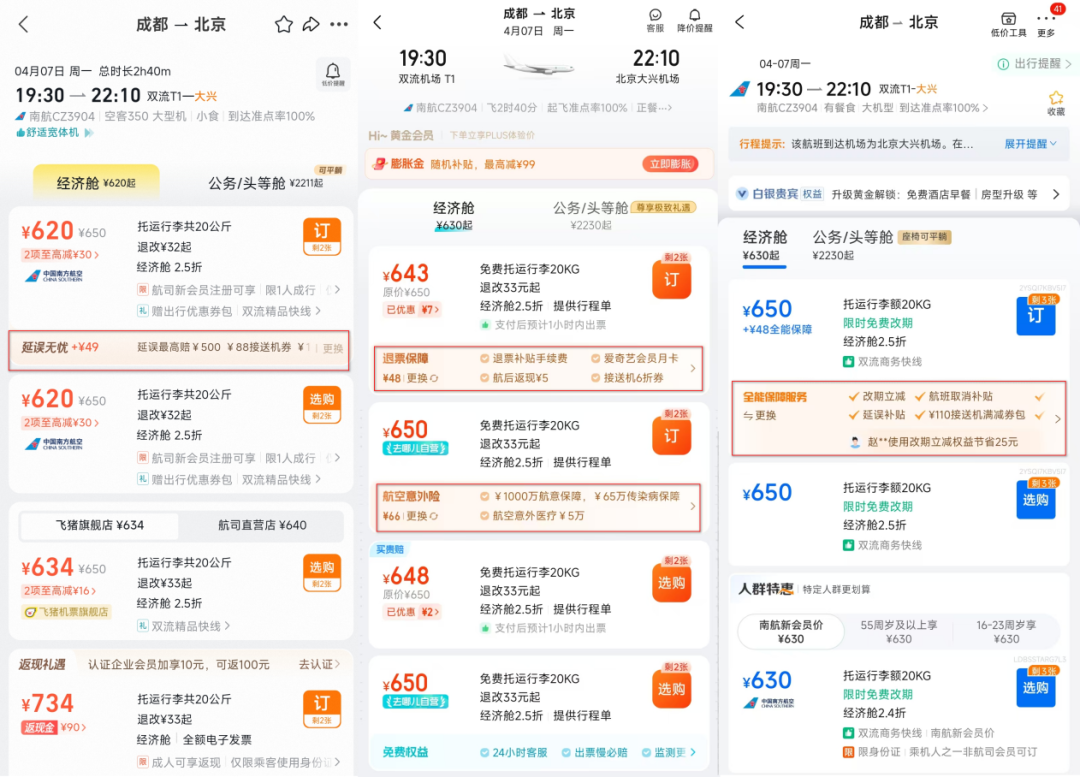Select the 经济舱 ¥620起 tab

coord(96,183)
